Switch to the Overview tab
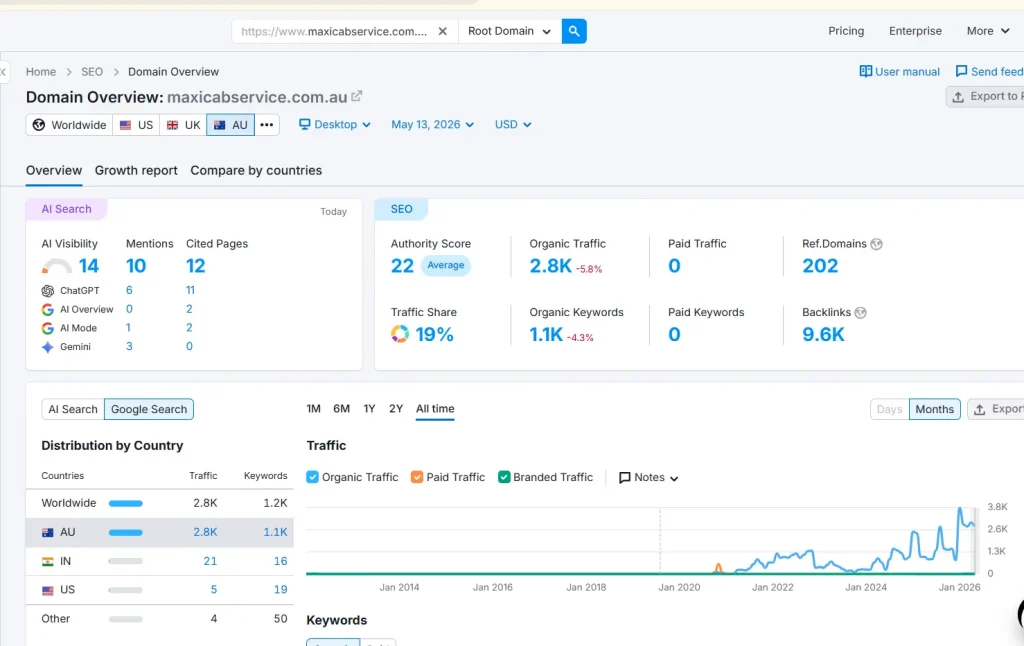1024x646 pixels. 54,170
